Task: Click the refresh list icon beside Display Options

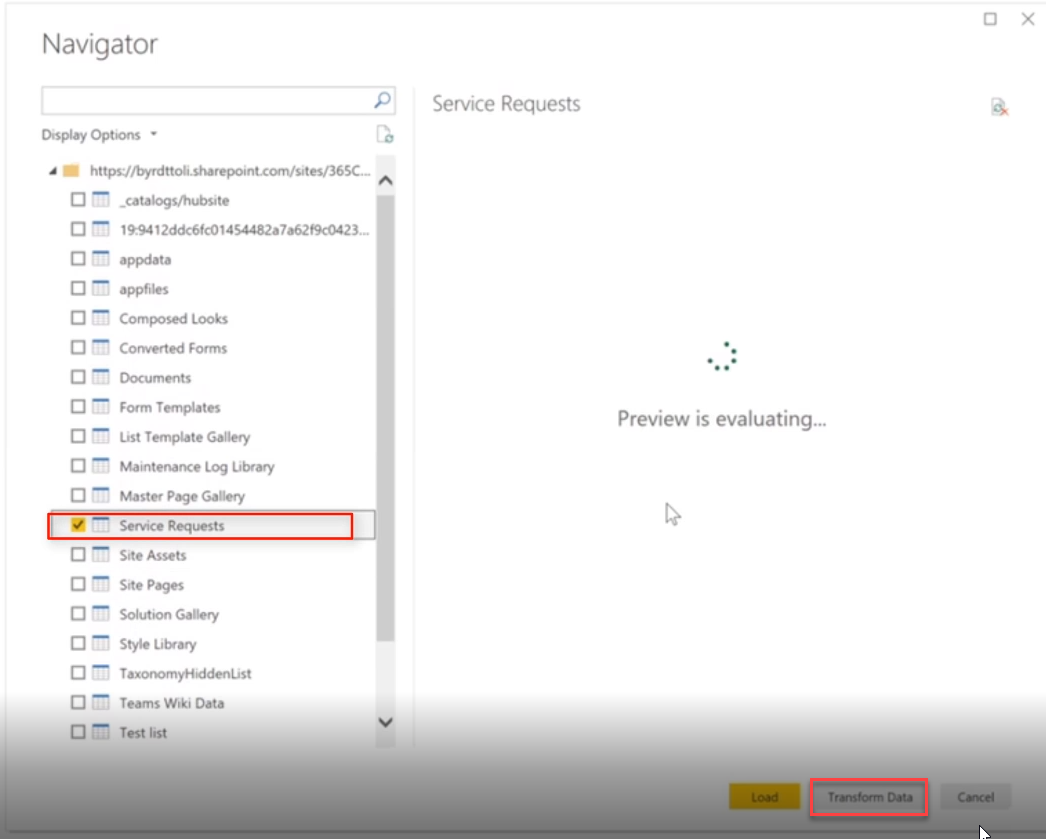Action: click(385, 134)
